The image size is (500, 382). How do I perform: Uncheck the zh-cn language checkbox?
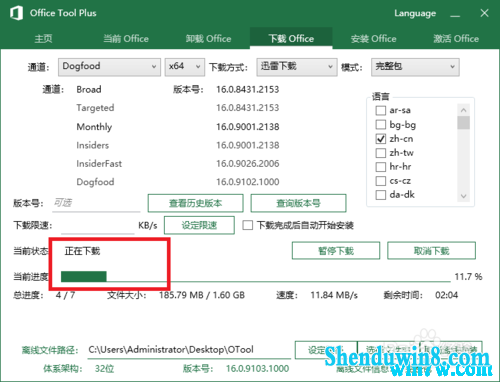(x=381, y=138)
